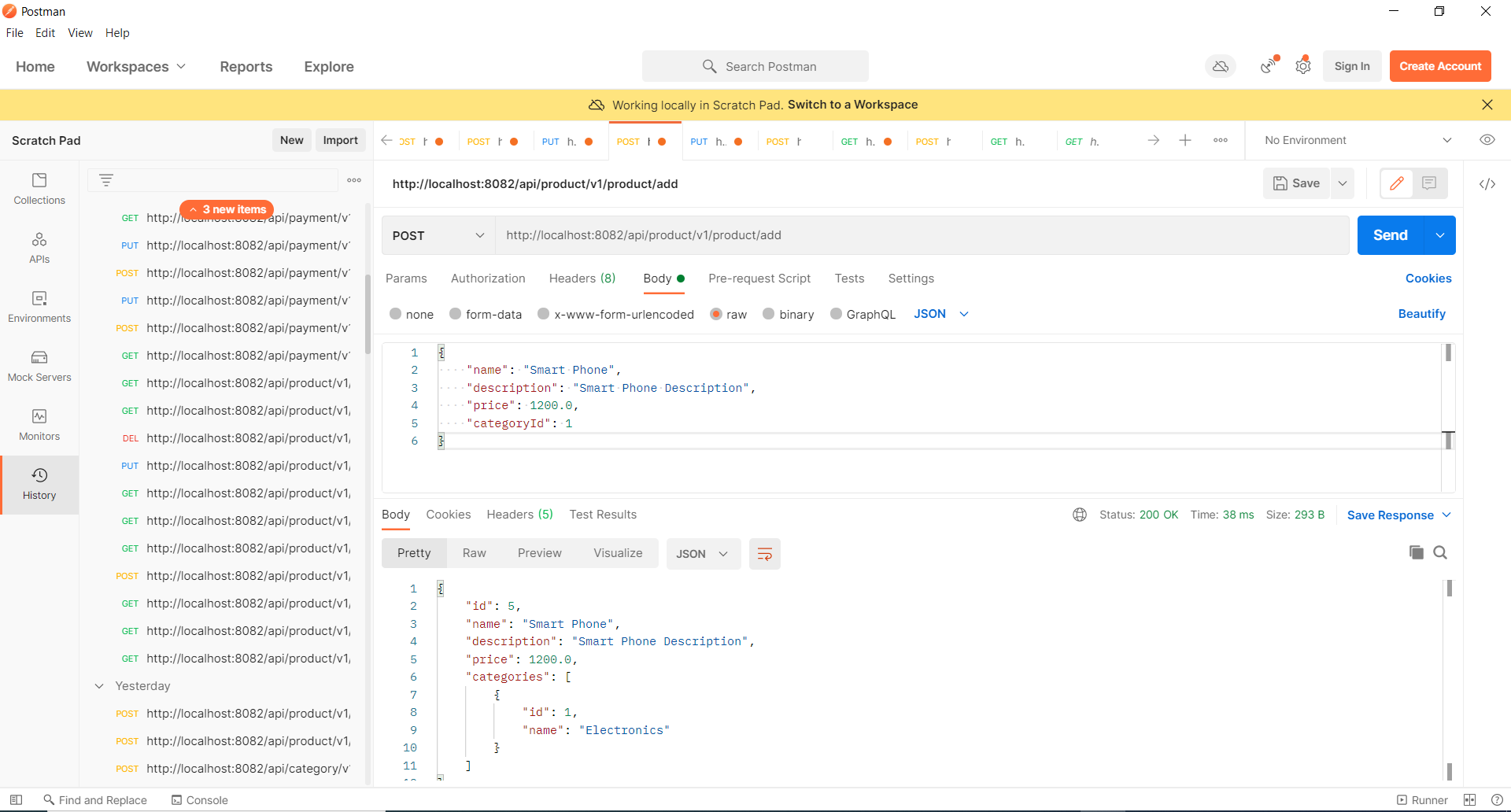Open the response Test Results tab

click(x=603, y=515)
